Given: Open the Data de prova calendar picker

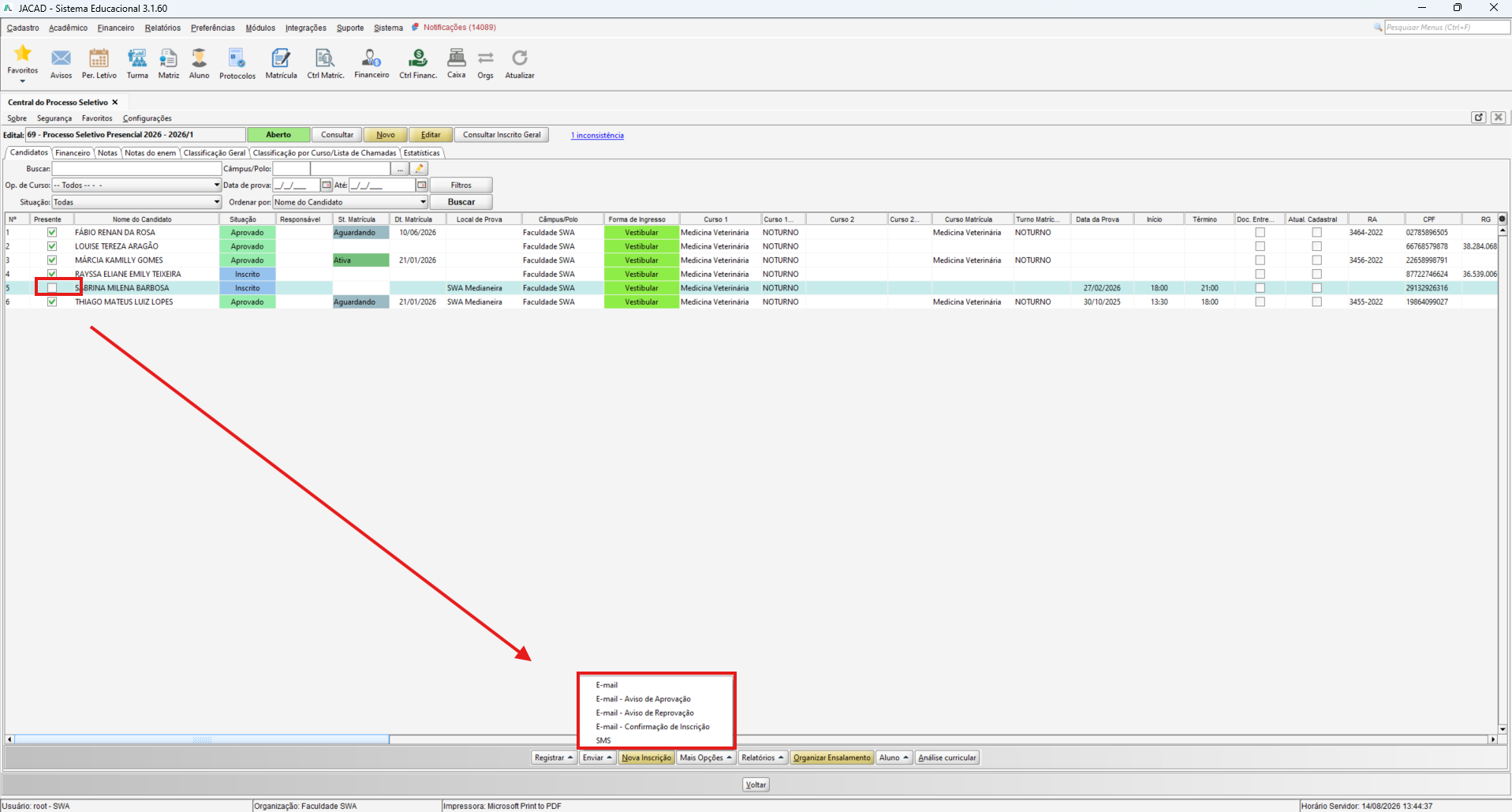Looking at the screenshot, I should tap(327, 185).
